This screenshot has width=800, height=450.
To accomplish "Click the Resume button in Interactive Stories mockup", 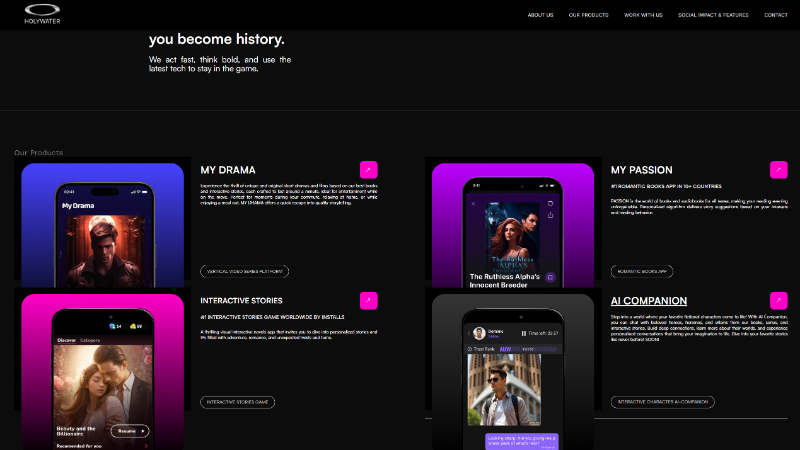I will [x=130, y=431].
